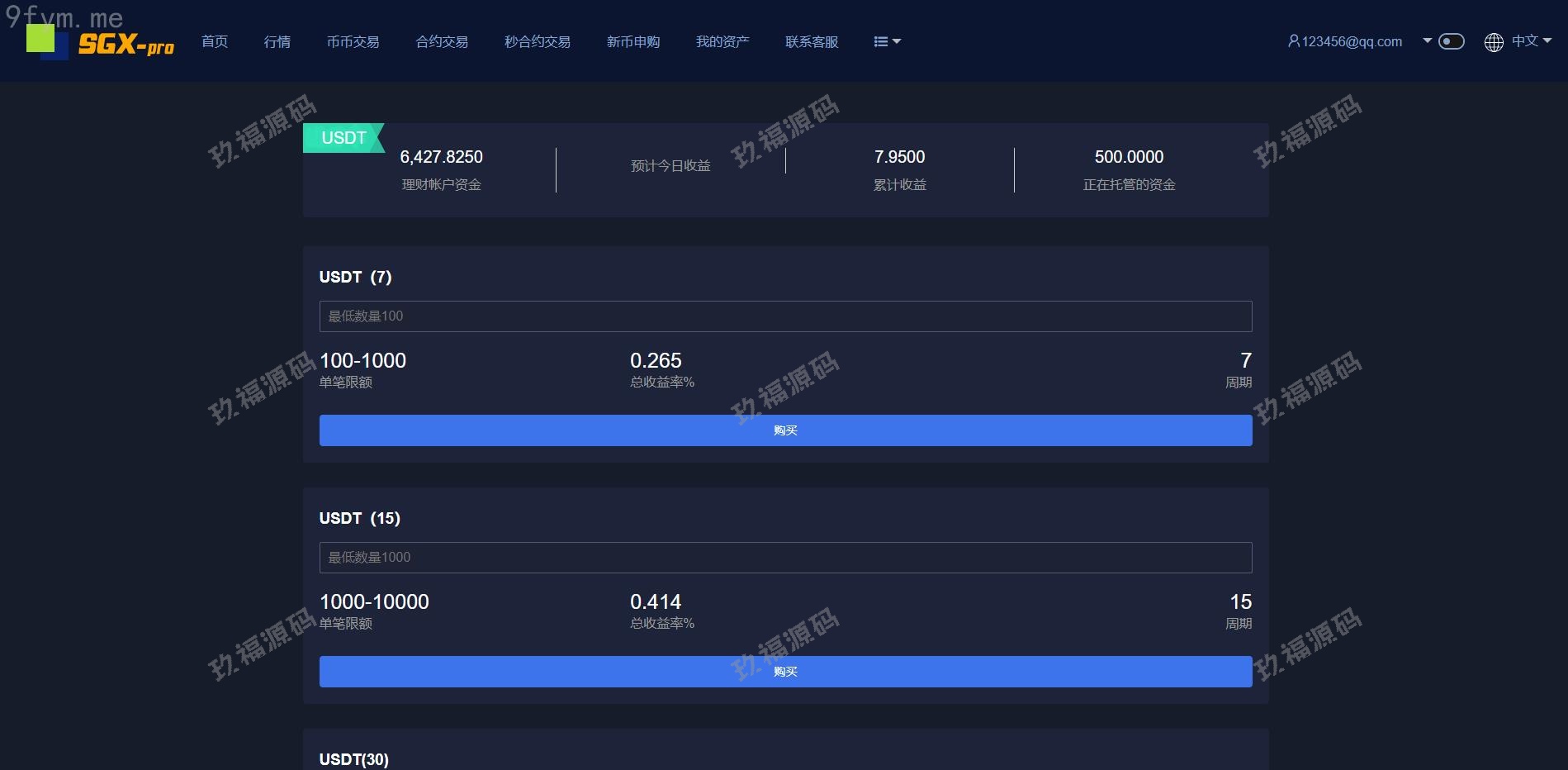
Task: Navigate to 币币交易 page
Action: tap(353, 41)
